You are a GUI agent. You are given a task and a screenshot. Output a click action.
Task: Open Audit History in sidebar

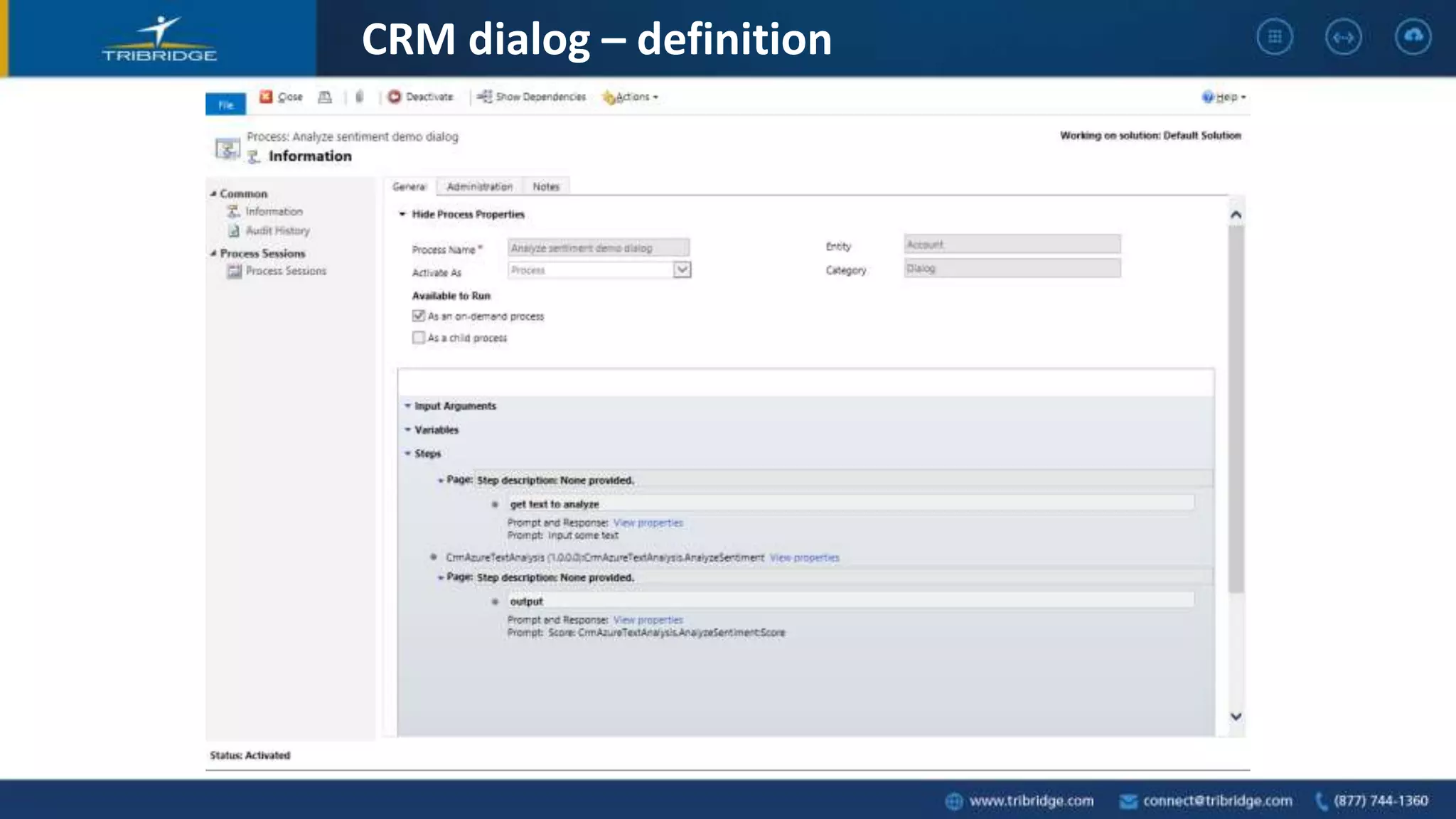pos(277,230)
